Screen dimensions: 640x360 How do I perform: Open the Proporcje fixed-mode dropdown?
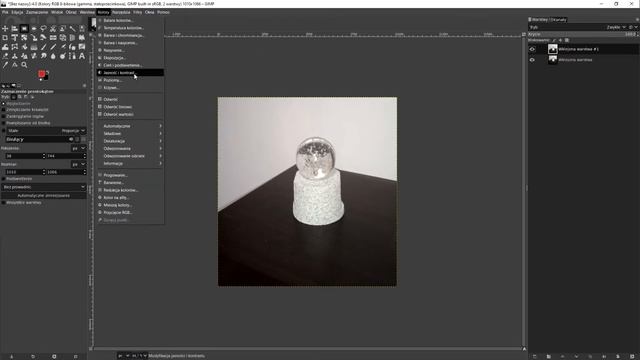coord(73,131)
